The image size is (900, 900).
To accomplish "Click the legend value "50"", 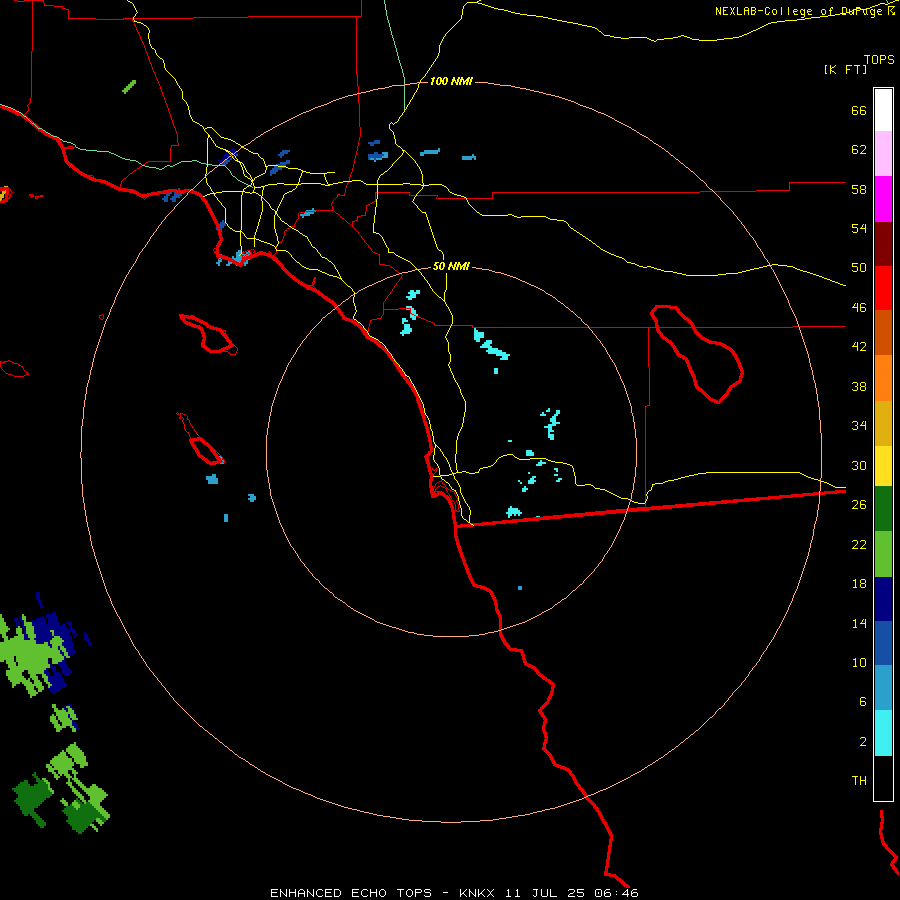I will [x=859, y=267].
